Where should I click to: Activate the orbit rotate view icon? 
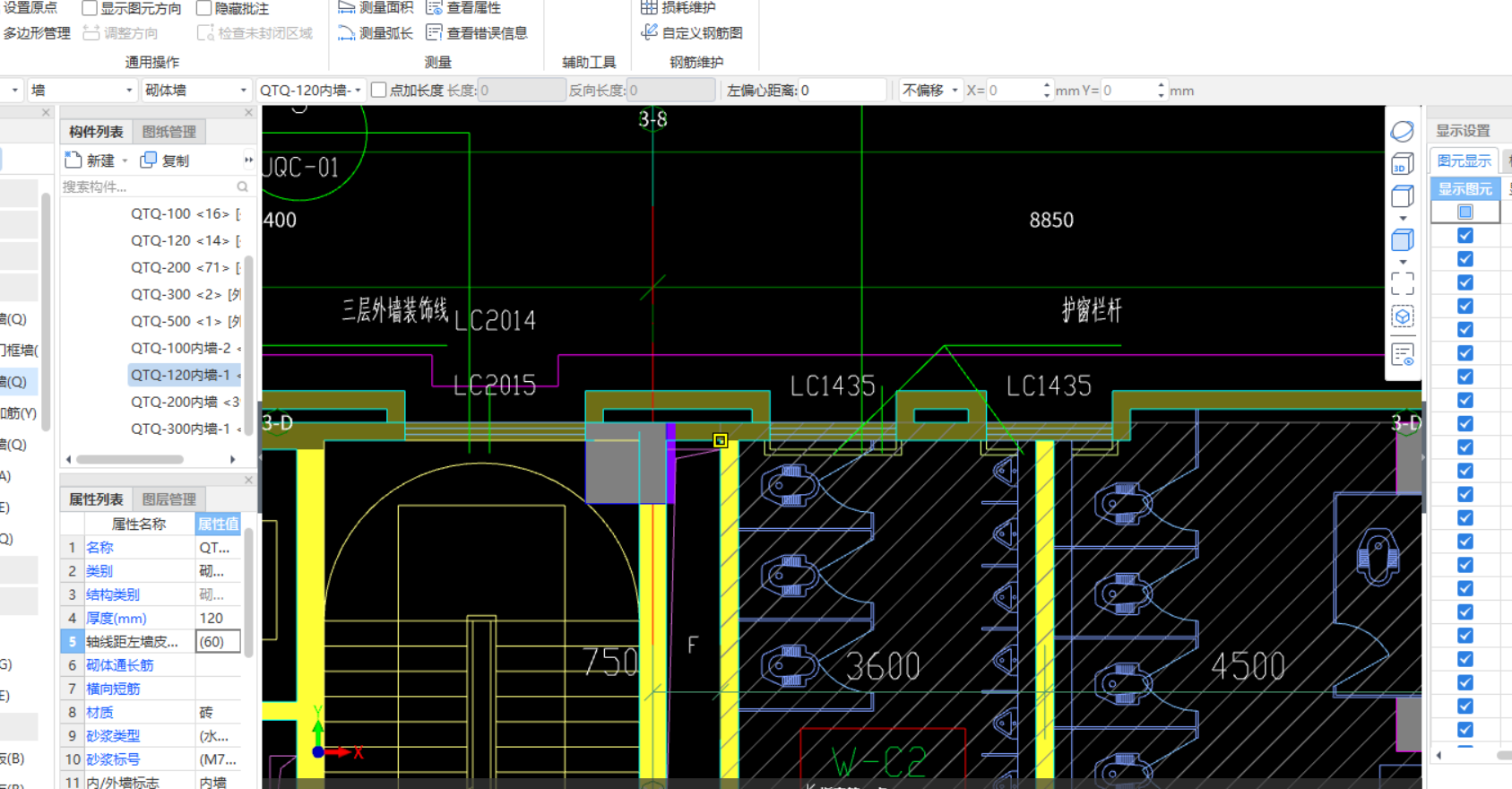pos(1403,131)
